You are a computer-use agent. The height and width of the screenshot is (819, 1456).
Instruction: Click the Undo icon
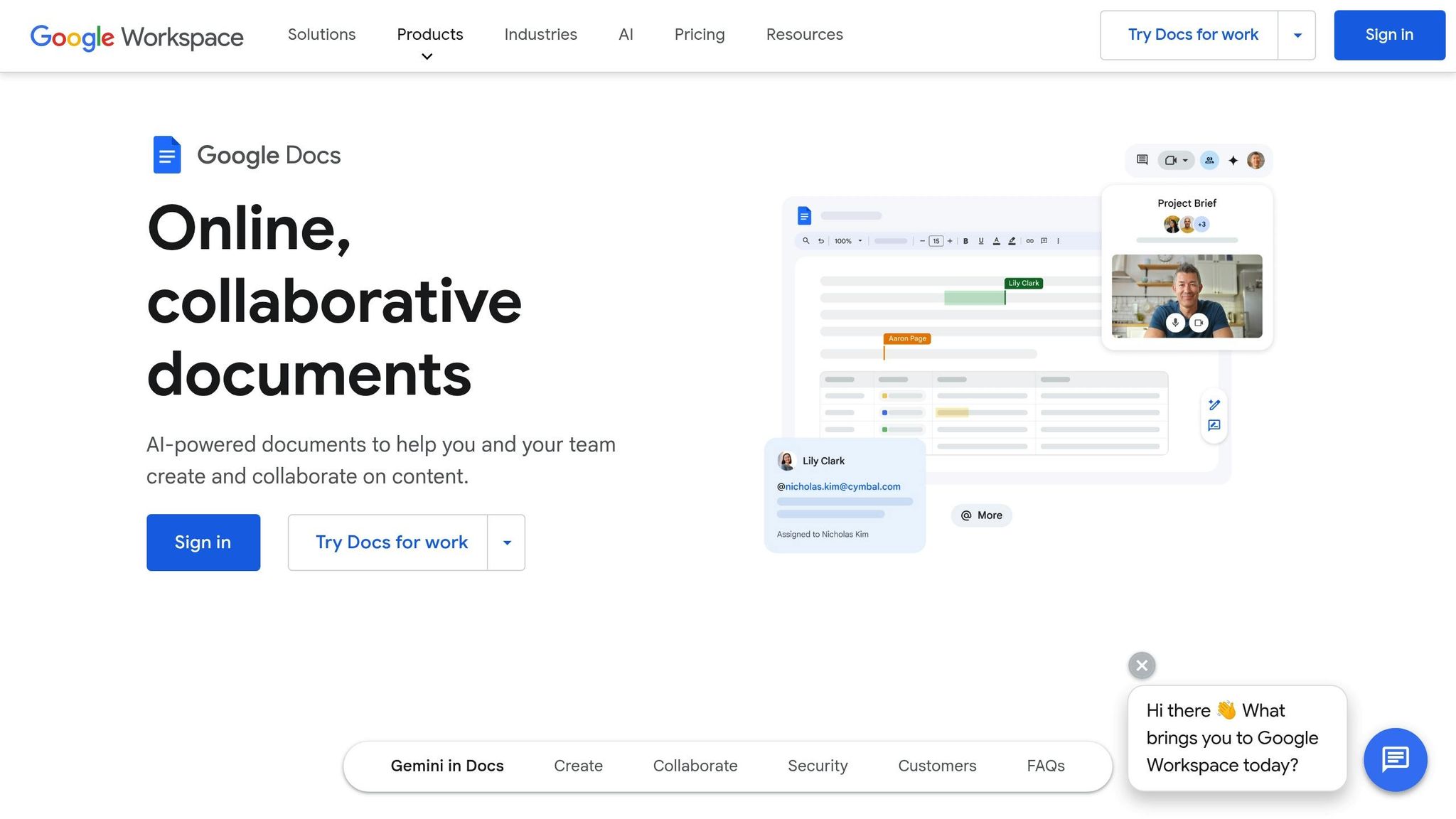[821, 241]
